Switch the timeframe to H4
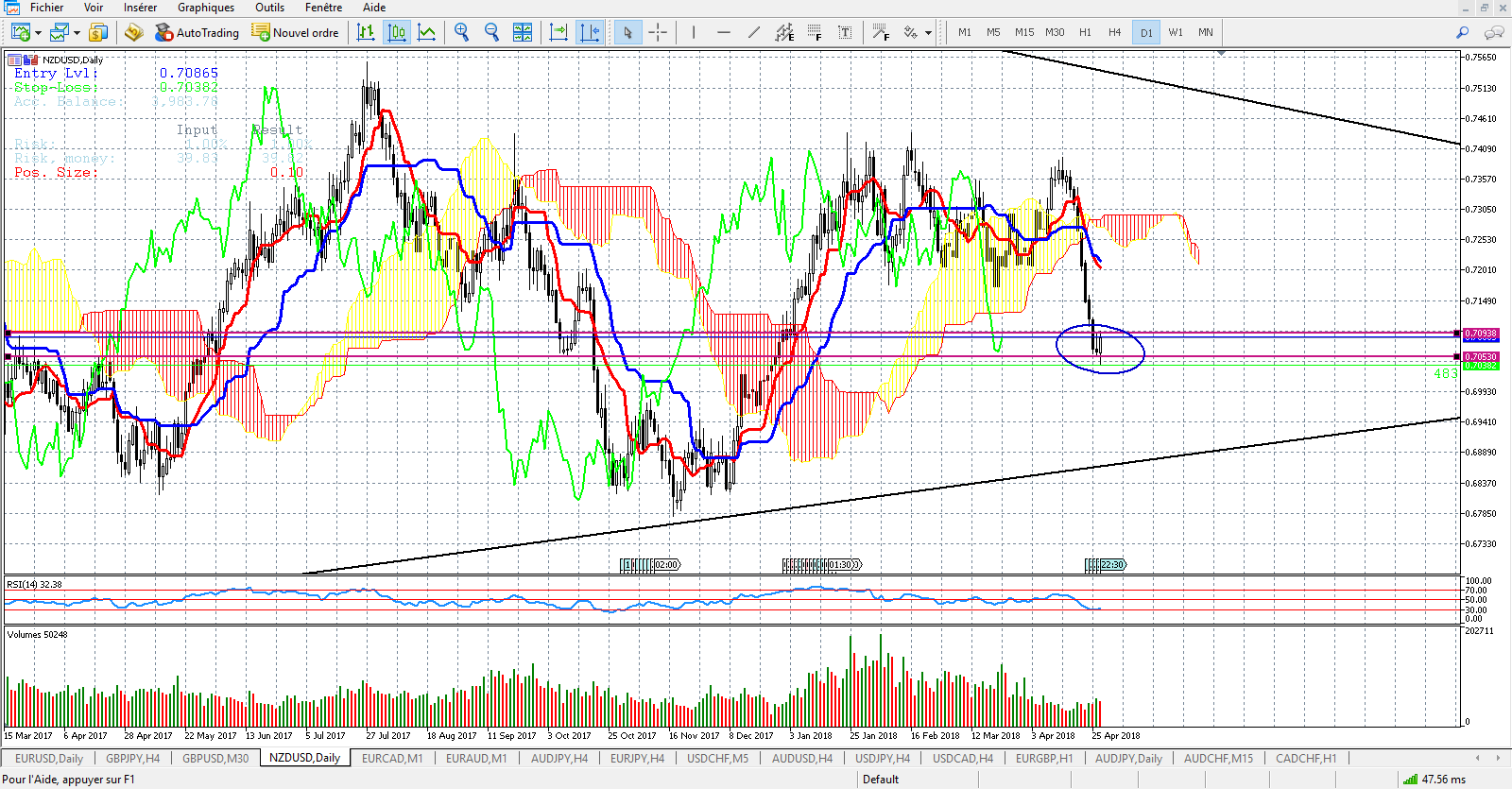 tap(1115, 32)
